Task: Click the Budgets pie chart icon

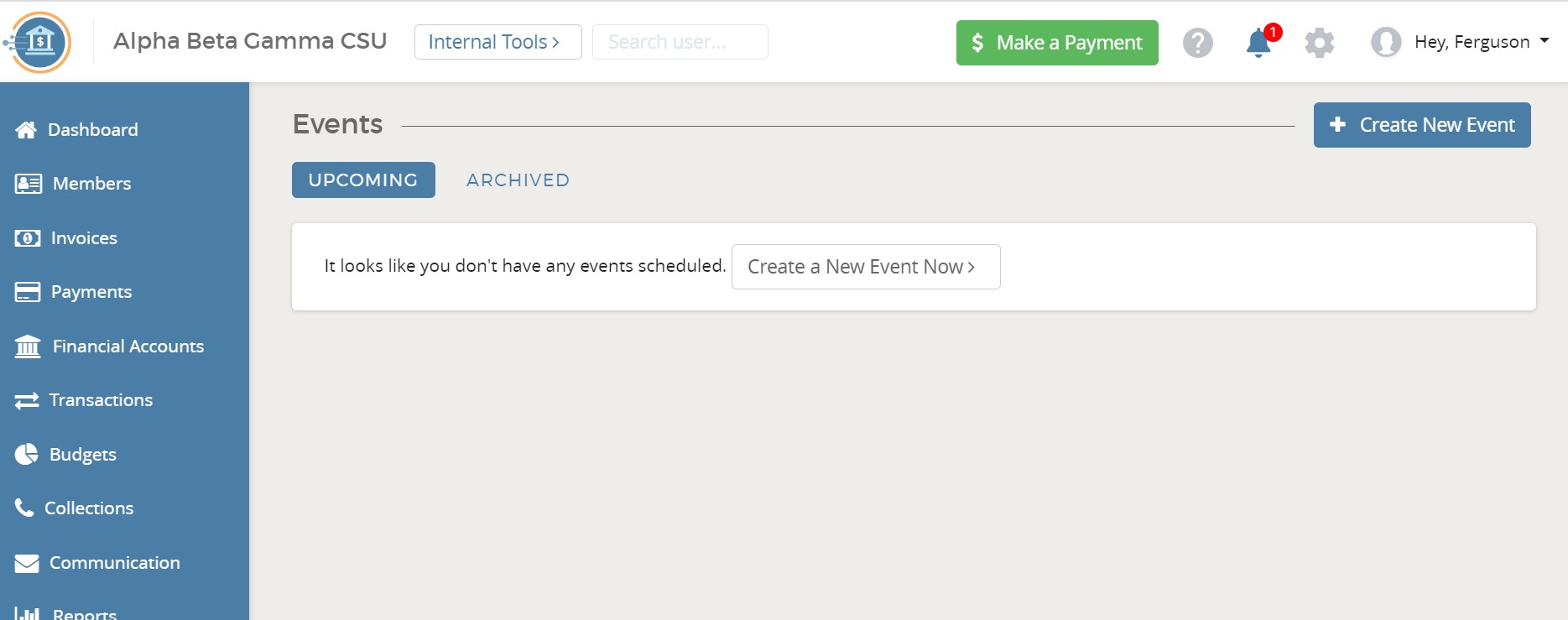Action: pos(26,454)
